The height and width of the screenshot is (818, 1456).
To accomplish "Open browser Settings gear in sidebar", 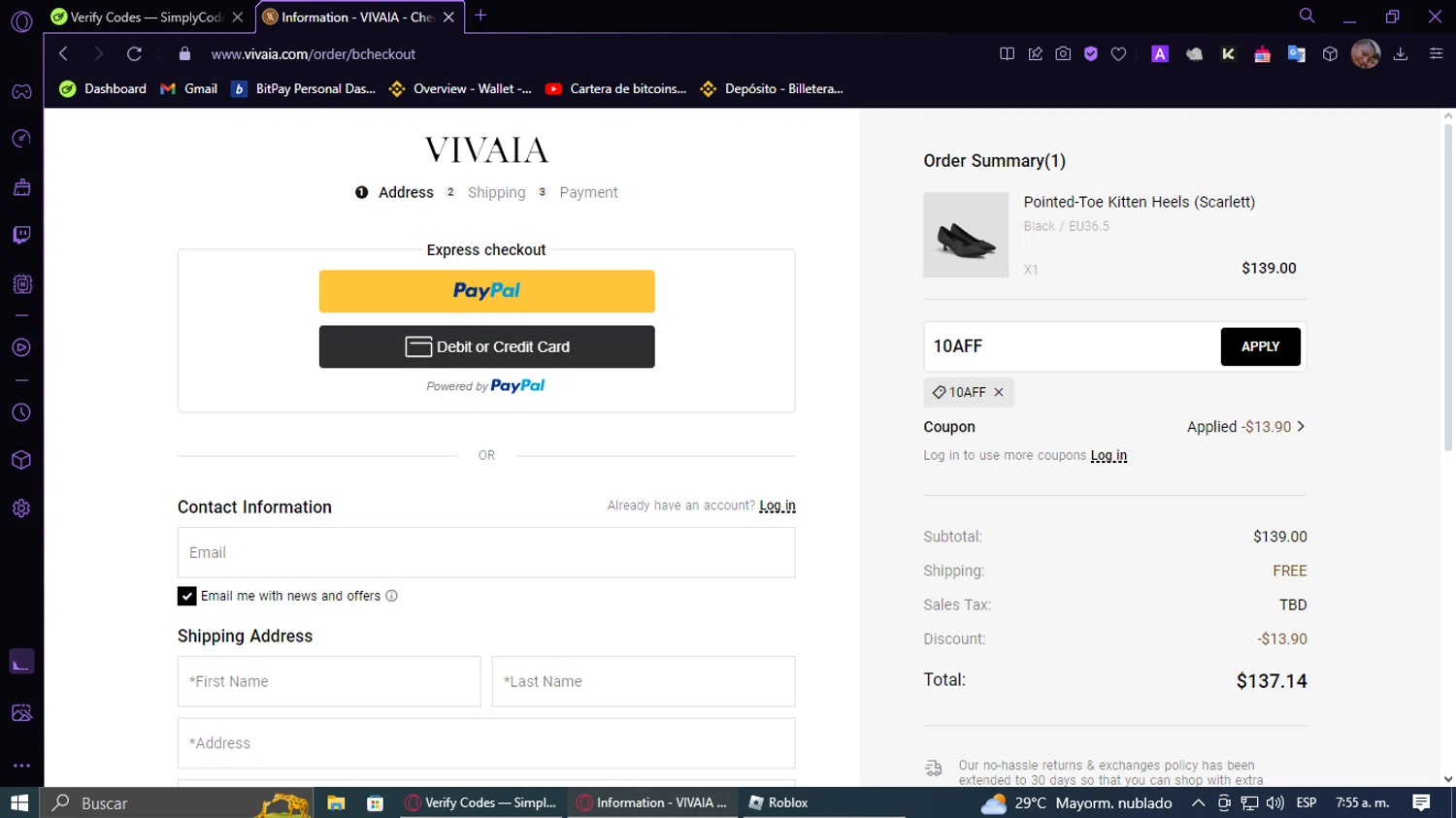I will point(21,508).
